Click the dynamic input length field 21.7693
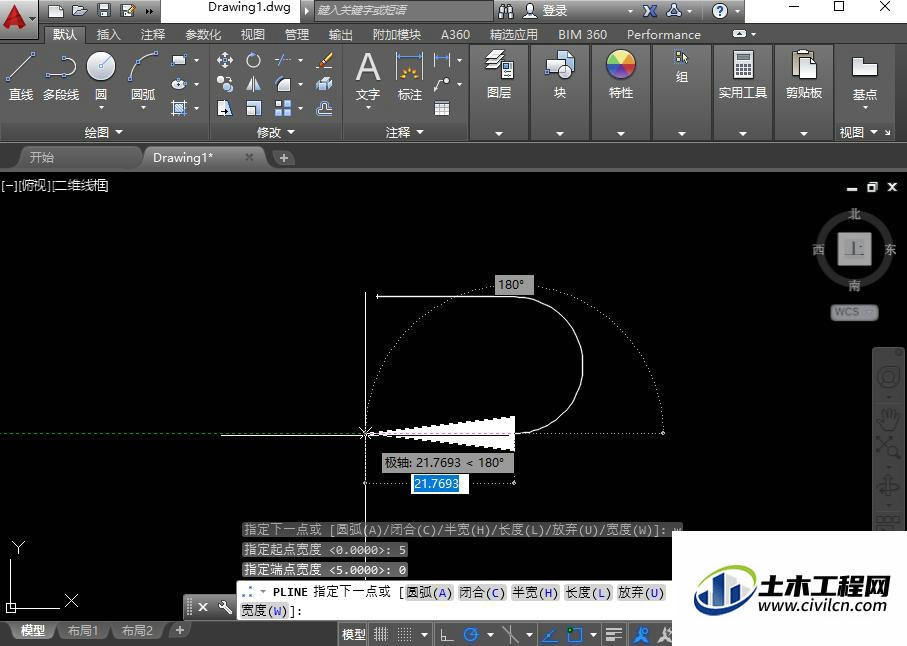Screen dimensions: 907x646 click(439, 483)
